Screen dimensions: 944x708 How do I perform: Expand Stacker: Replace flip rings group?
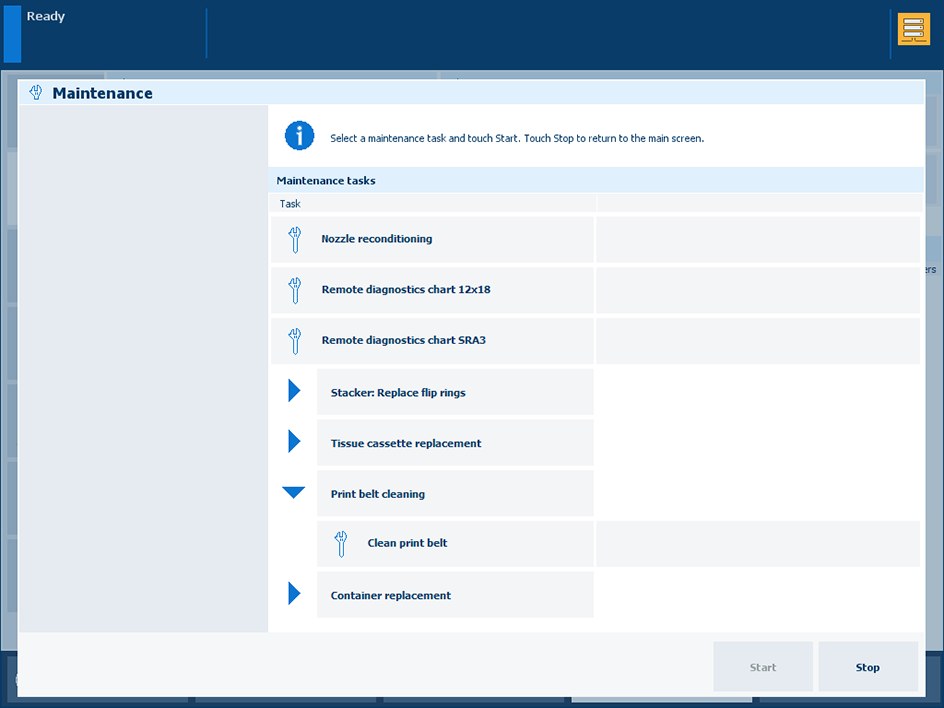pos(294,391)
